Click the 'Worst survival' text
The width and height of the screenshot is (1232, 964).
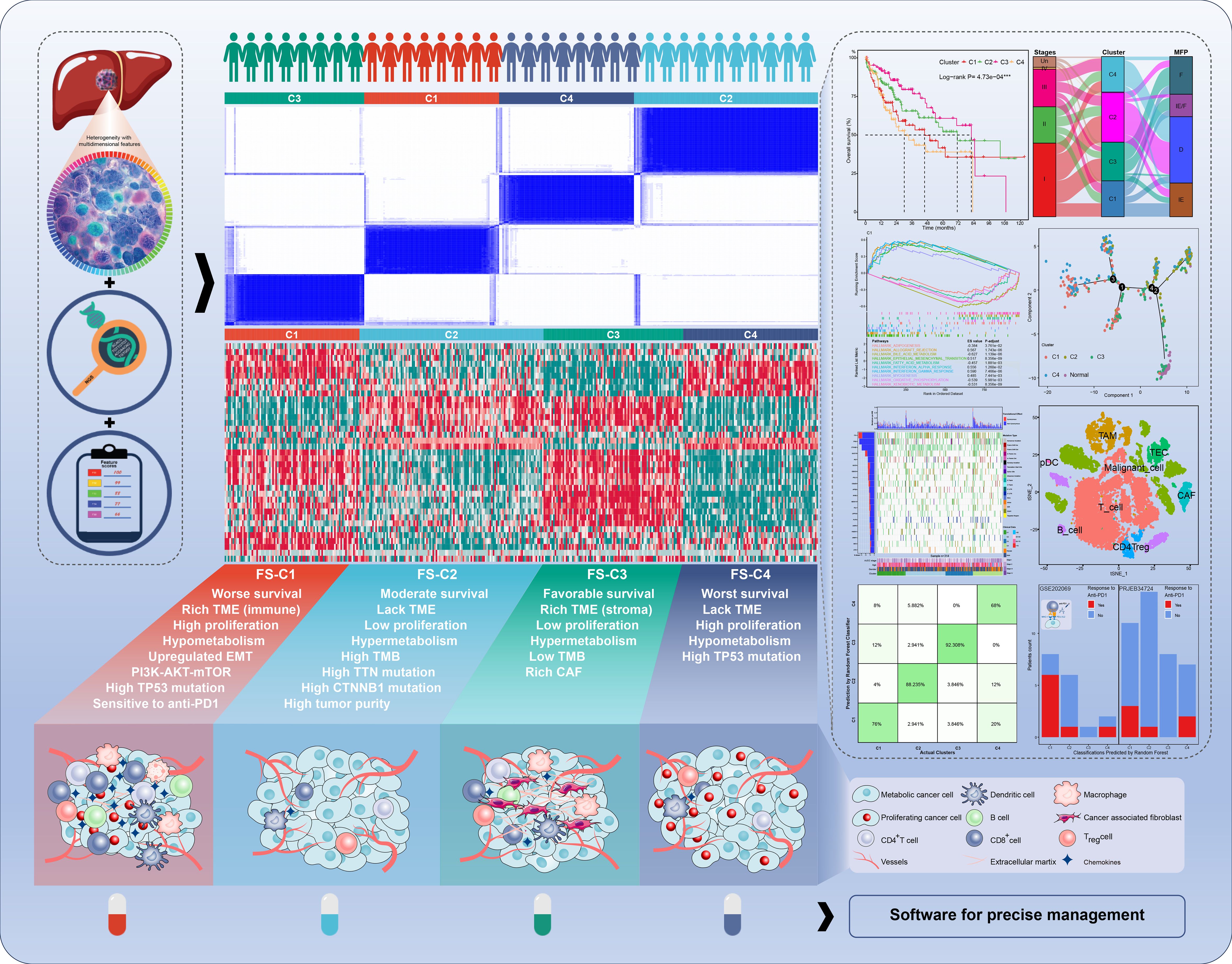pyautogui.click(x=745, y=594)
